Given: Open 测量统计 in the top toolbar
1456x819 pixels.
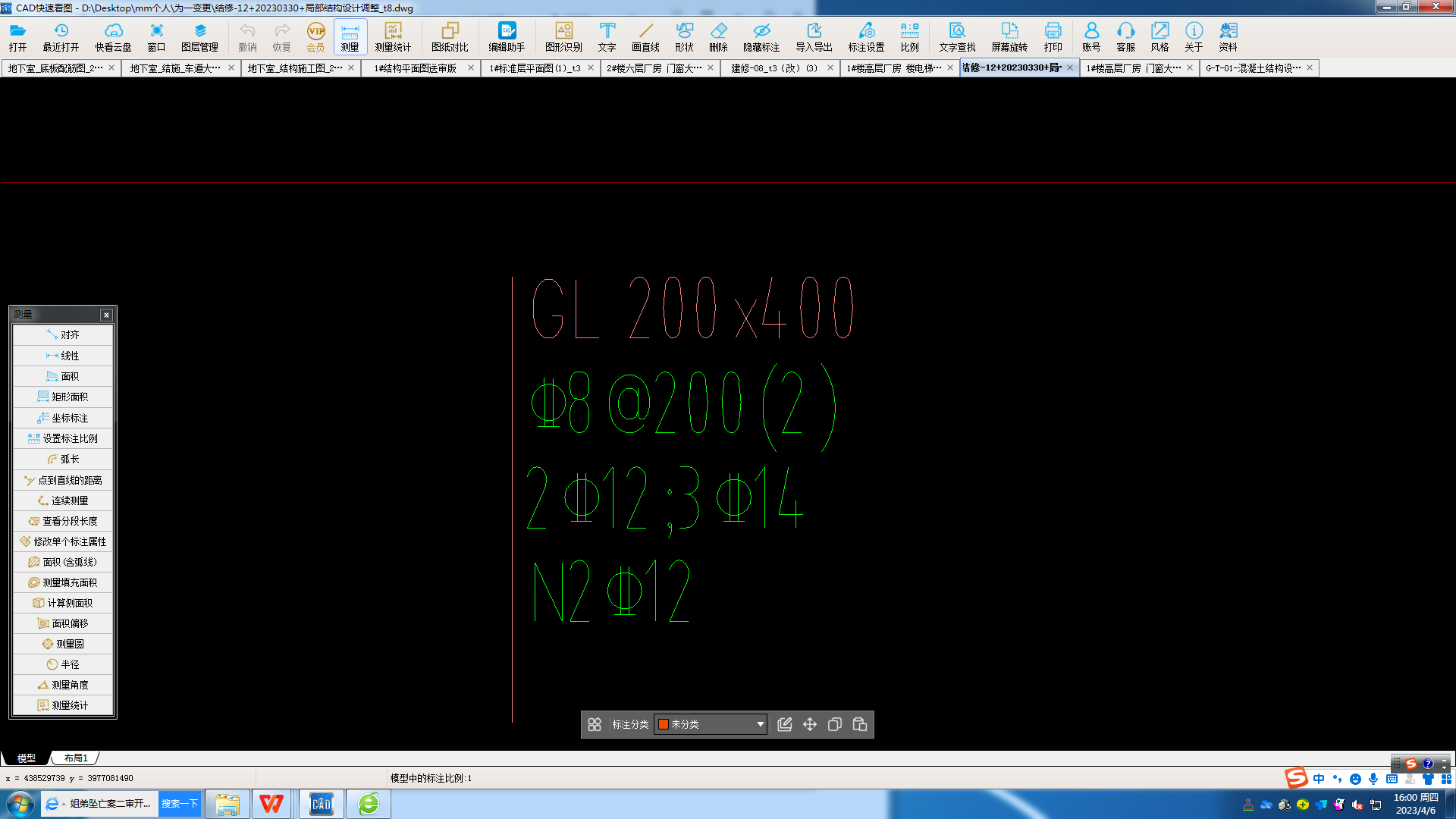Looking at the screenshot, I should [393, 36].
